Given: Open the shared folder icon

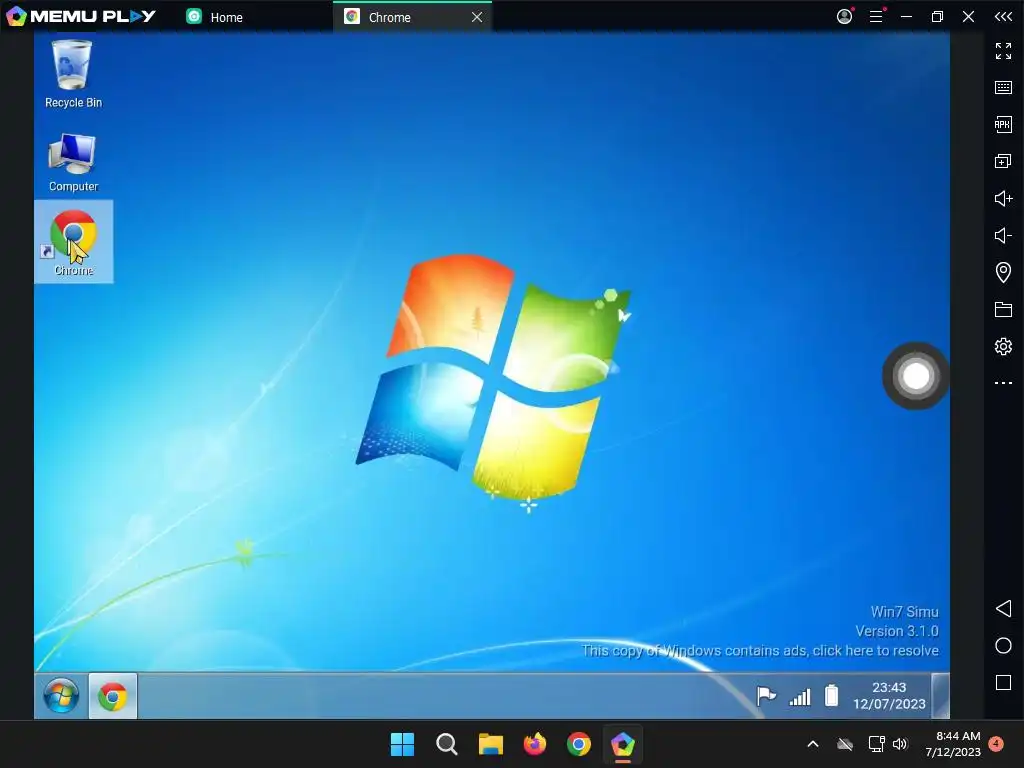Looking at the screenshot, I should (x=1003, y=309).
